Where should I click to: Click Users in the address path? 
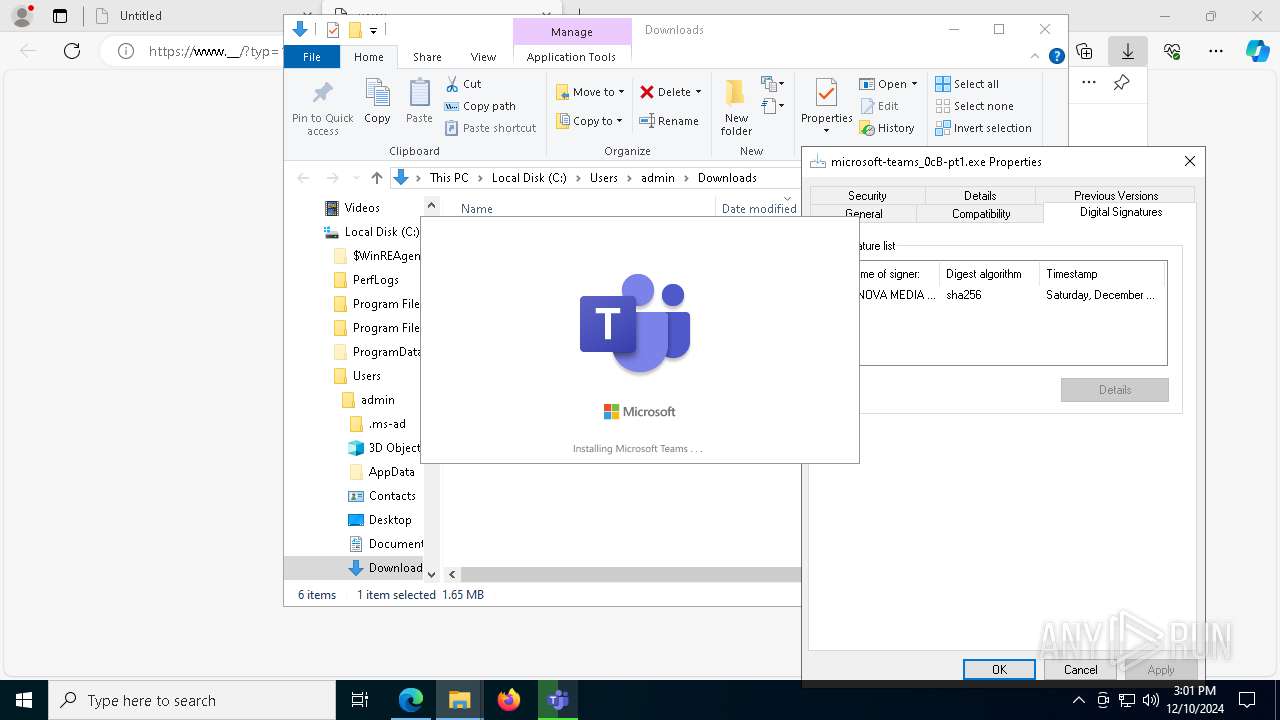pos(603,178)
